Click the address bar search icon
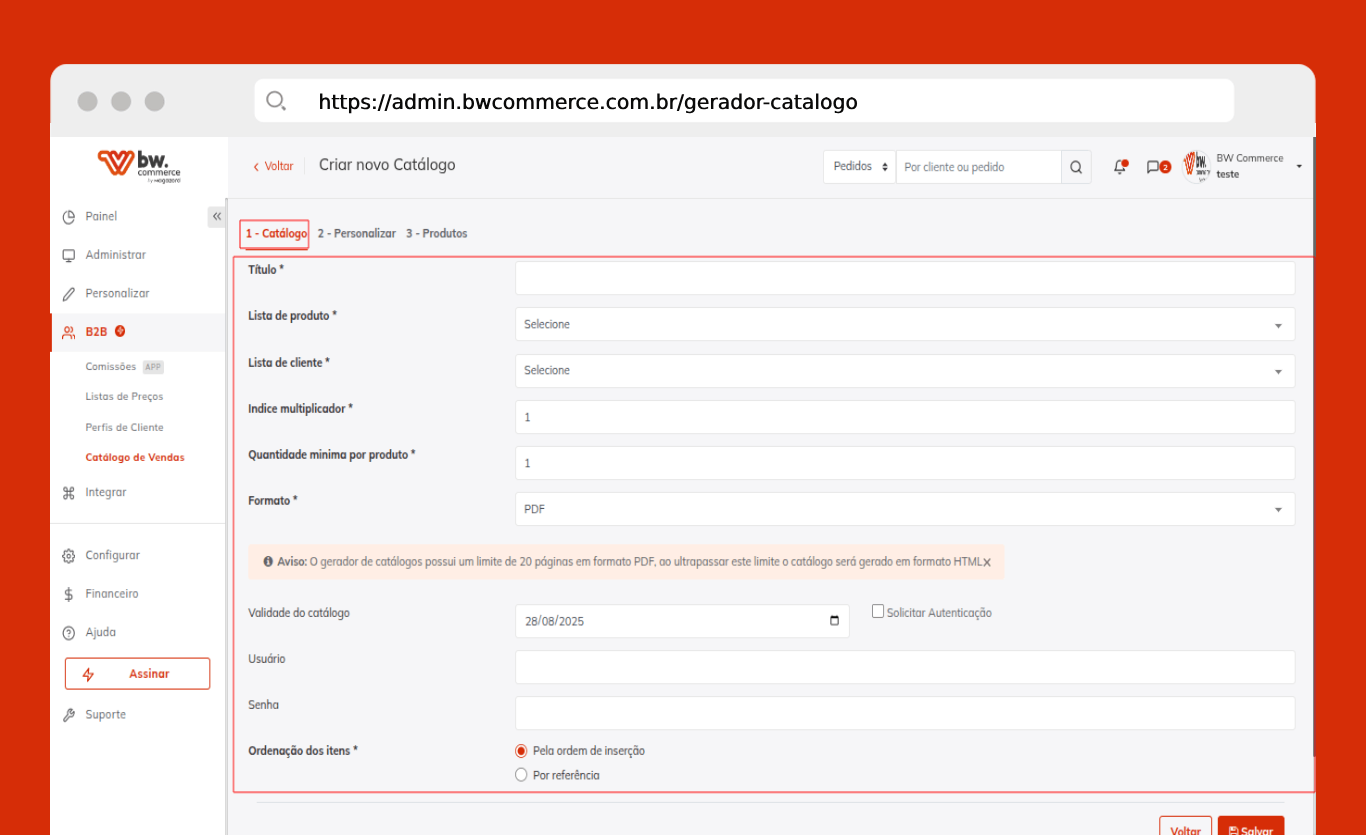The height and width of the screenshot is (835, 1366). 275,101
